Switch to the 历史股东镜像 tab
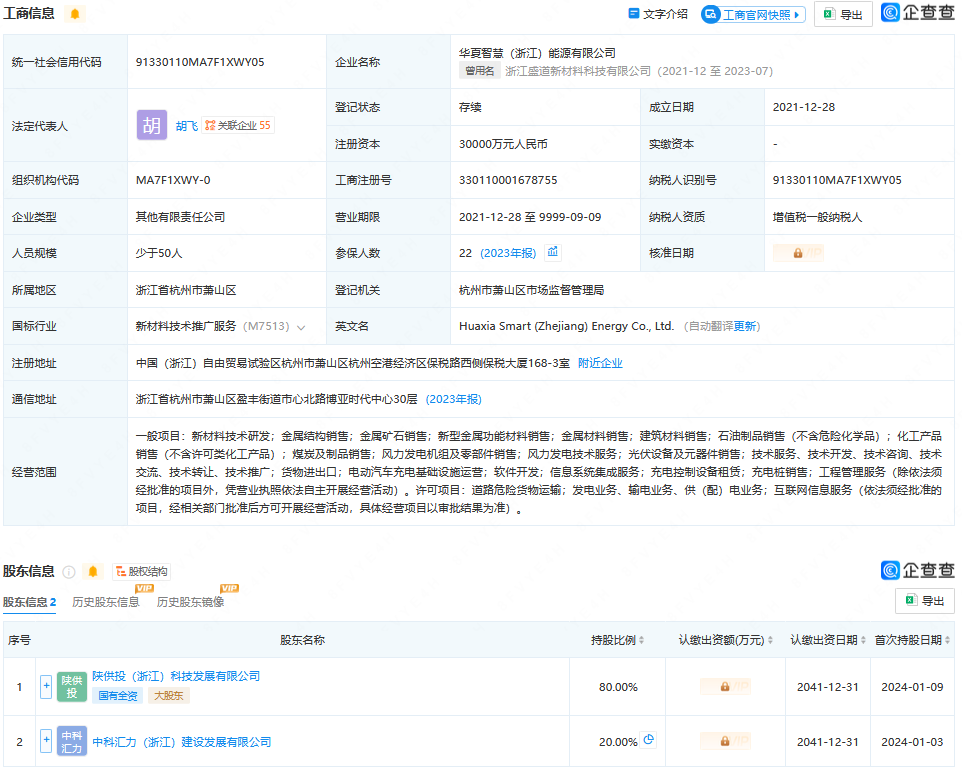The image size is (962, 773). point(191,602)
